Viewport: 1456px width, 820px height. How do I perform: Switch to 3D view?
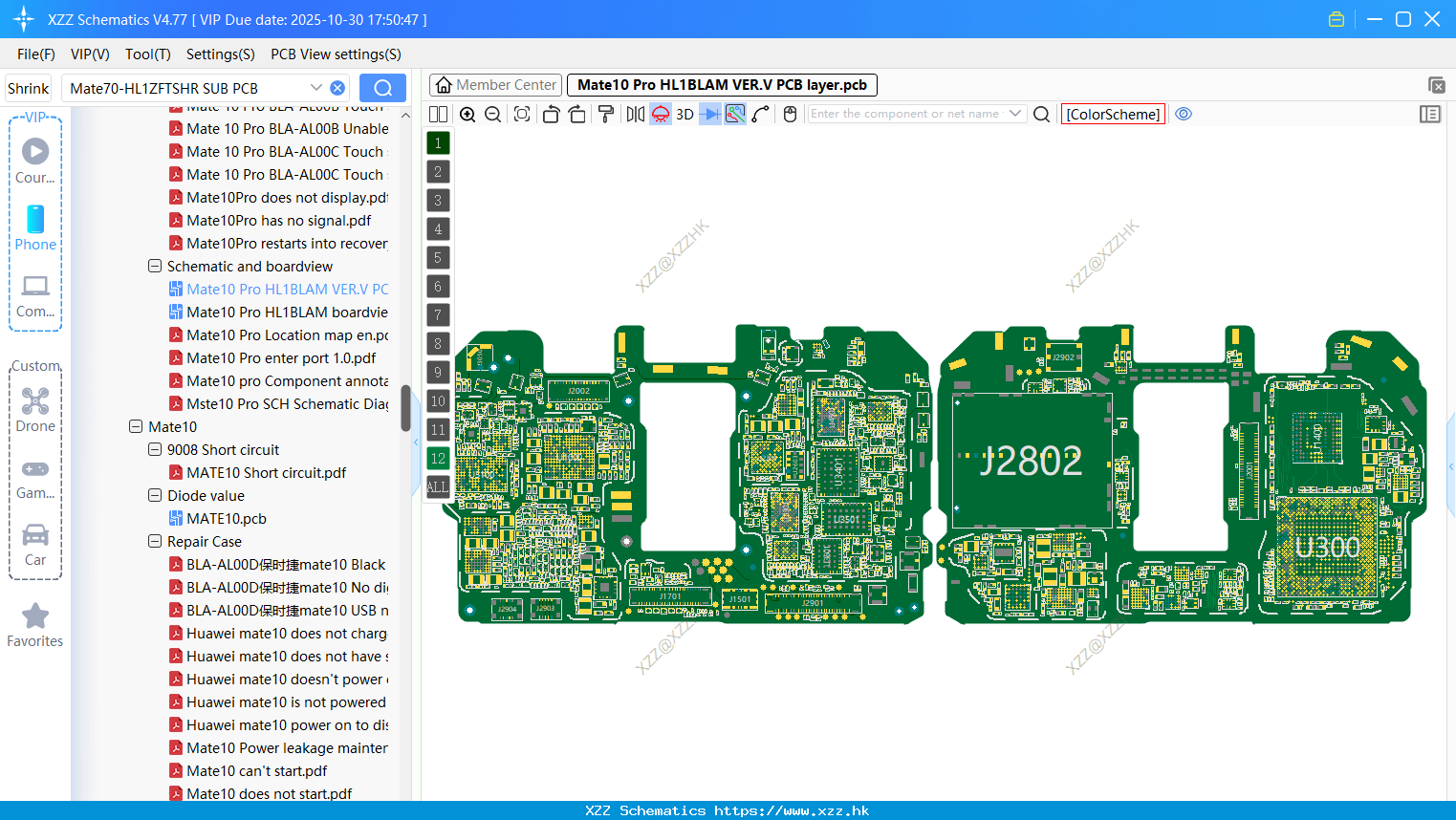click(685, 114)
